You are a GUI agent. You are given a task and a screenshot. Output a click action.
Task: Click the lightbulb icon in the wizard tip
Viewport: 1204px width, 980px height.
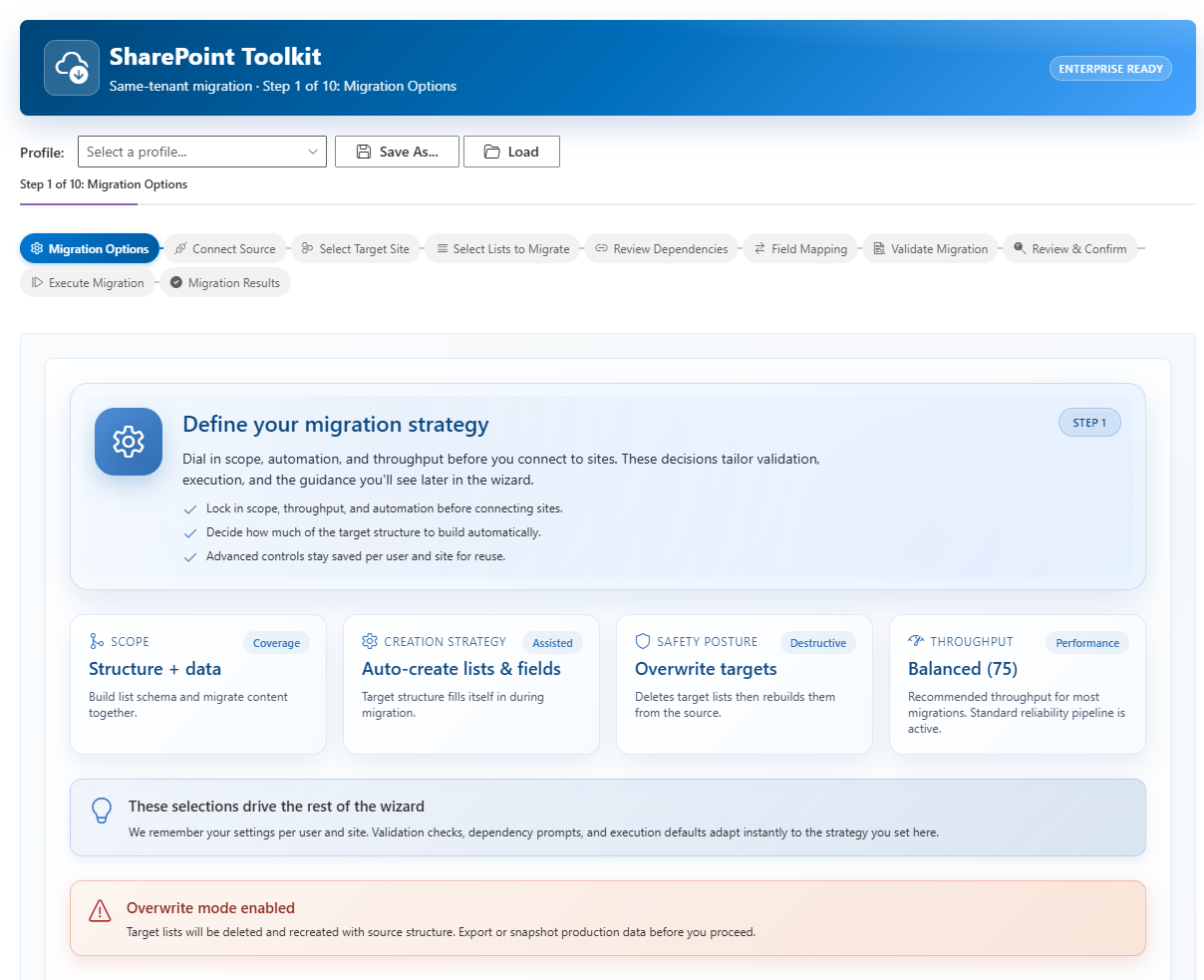coord(102,811)
